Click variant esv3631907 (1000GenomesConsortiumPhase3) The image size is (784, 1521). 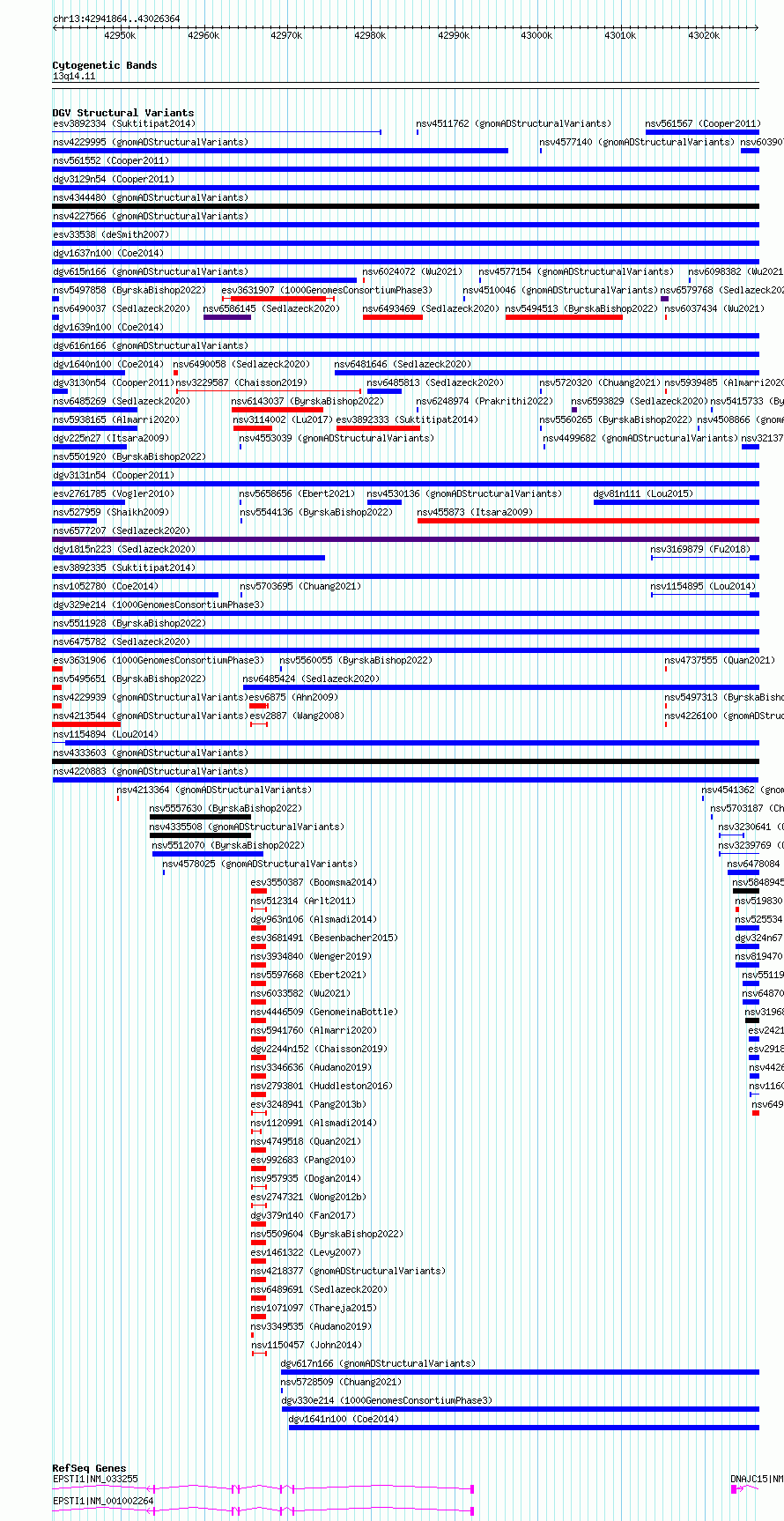click(327, 291)
